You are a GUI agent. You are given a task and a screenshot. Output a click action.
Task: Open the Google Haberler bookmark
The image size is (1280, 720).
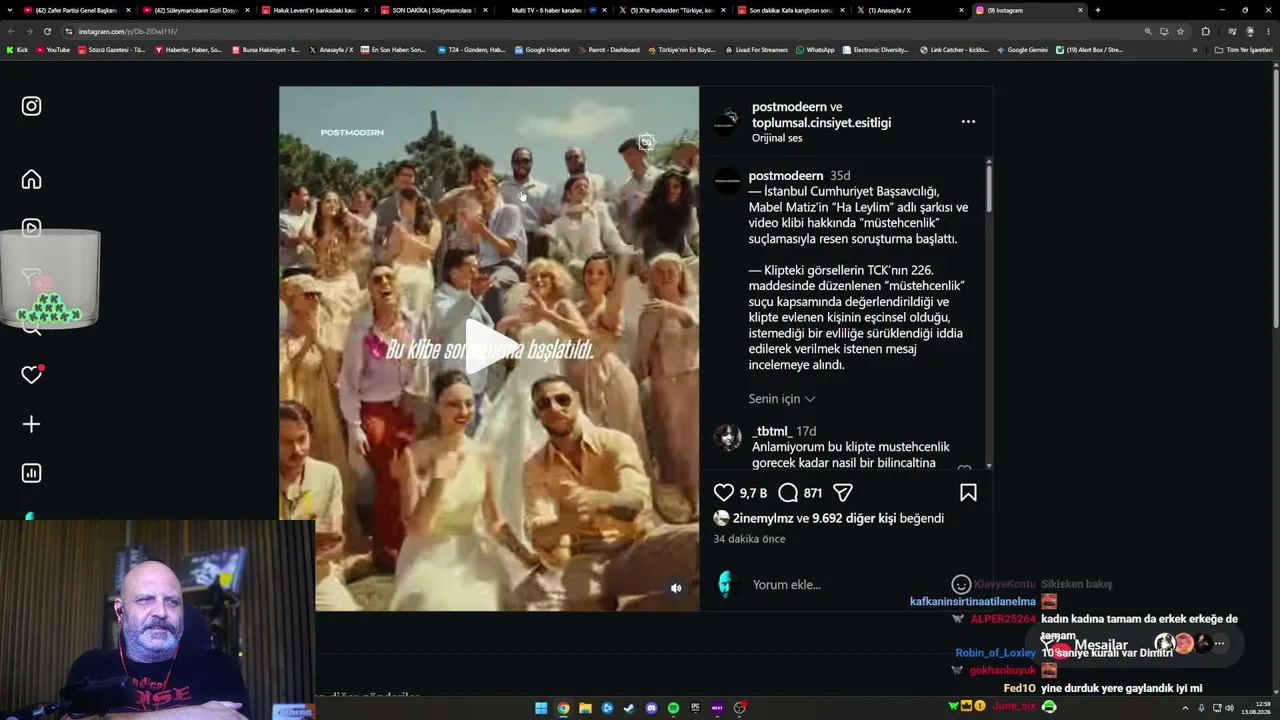click(542, 50)
